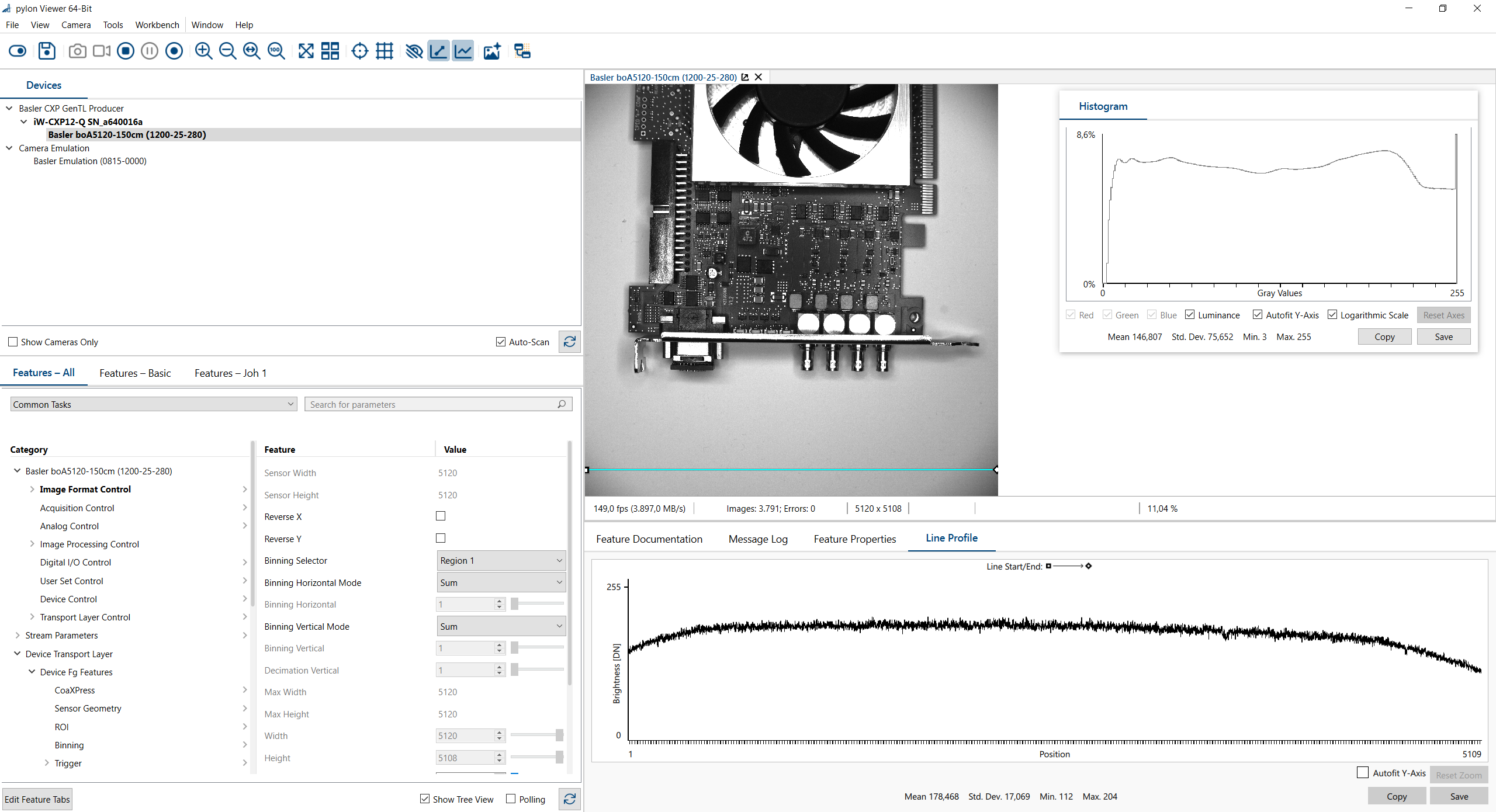Click the continuous shot record icon
Viewport: 1496px width, 812px height.
pos(173,52)
